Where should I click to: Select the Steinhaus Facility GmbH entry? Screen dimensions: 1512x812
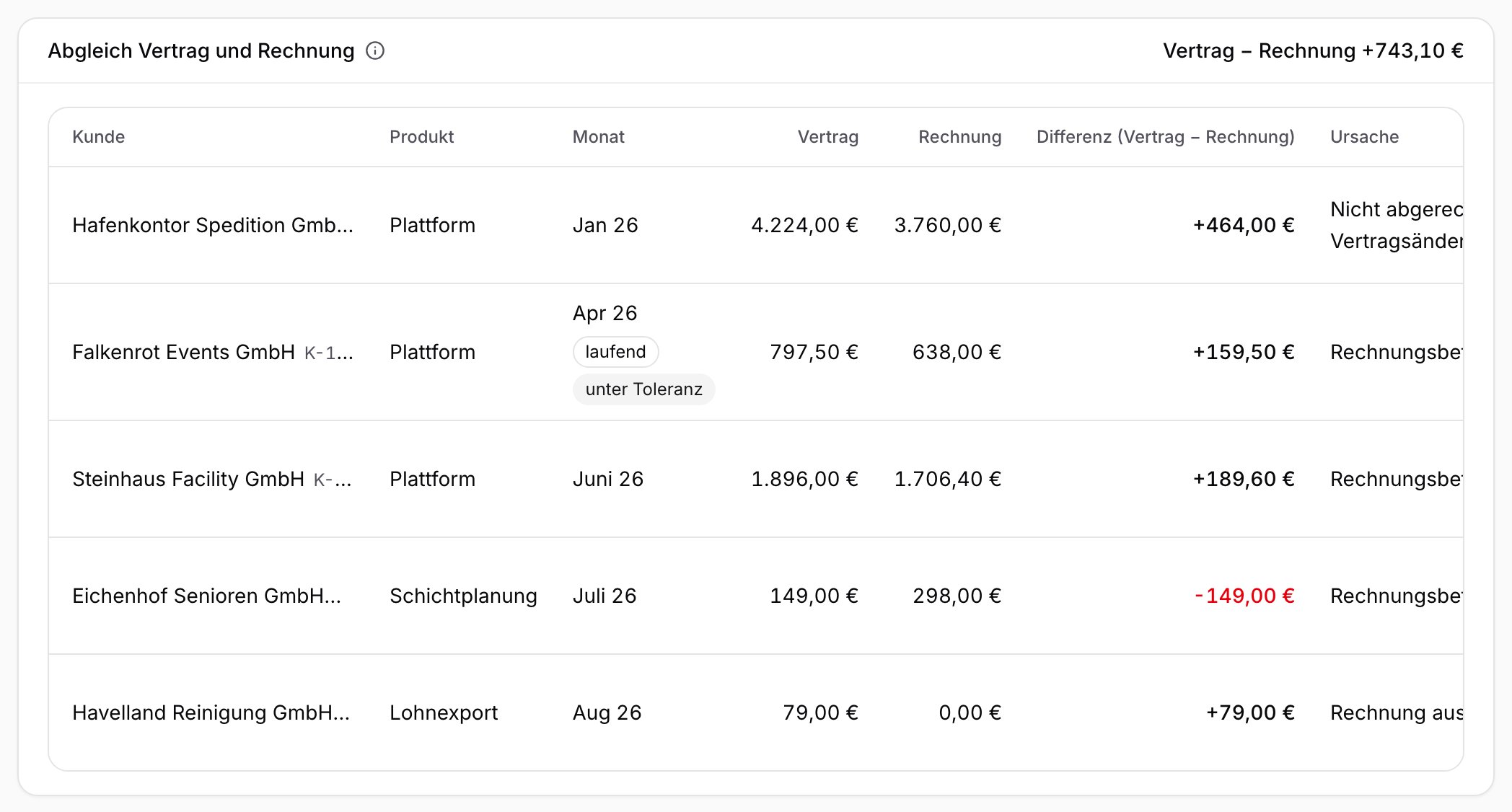tap(756, 479)
